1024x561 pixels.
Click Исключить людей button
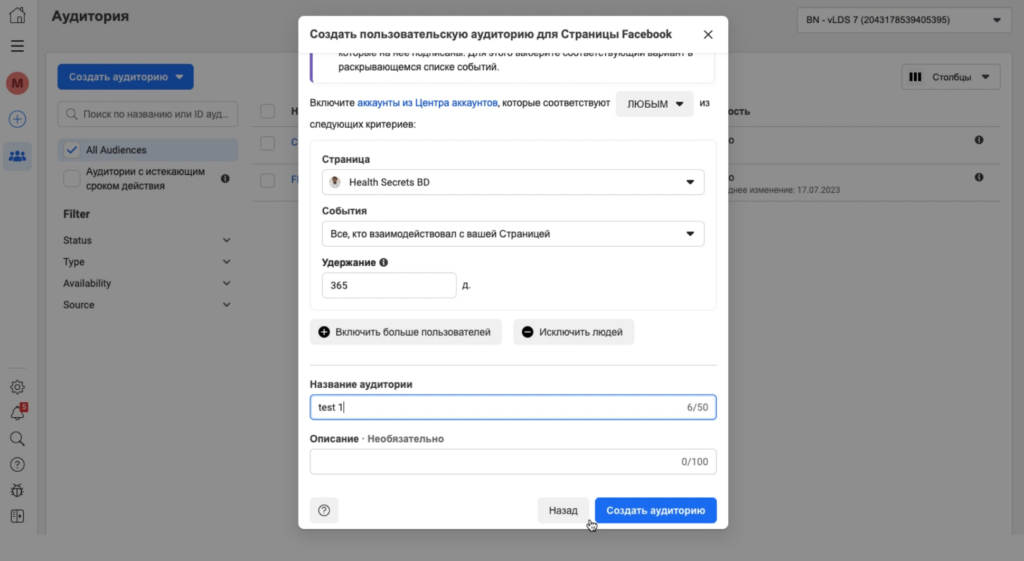pyautogui.click(x=573, y=332)
